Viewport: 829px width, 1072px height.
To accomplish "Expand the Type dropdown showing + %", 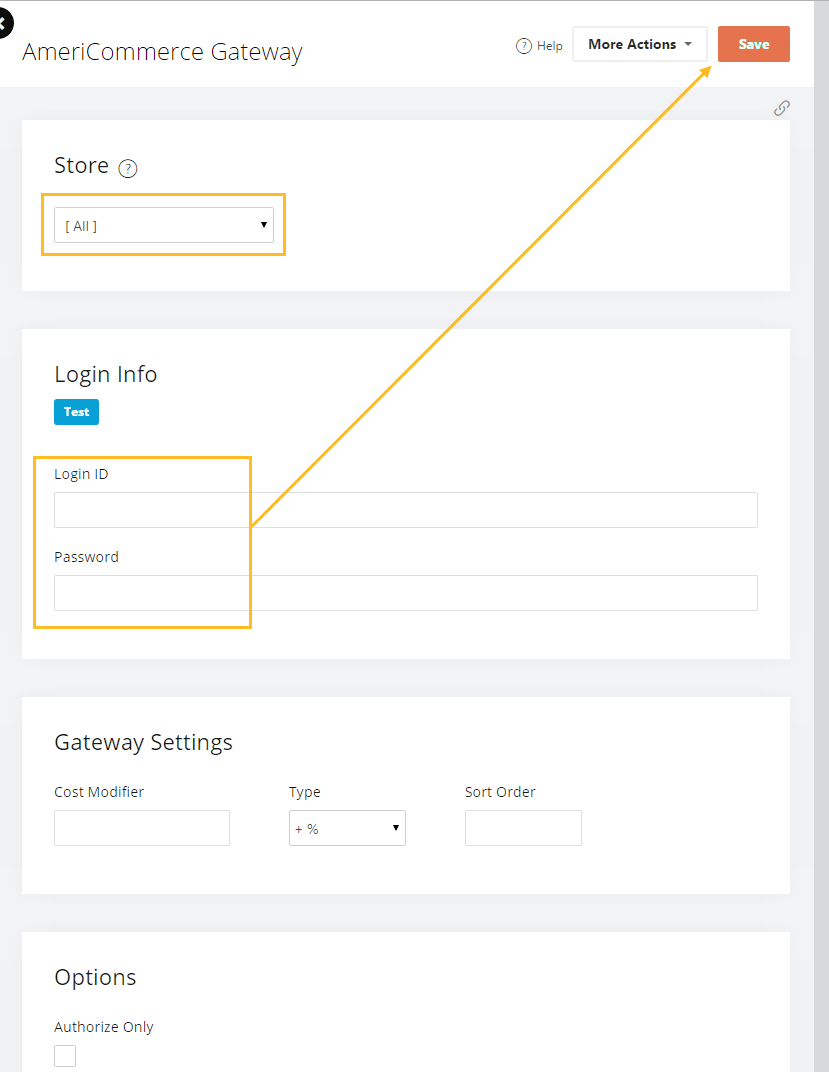I will pos(346,828).
